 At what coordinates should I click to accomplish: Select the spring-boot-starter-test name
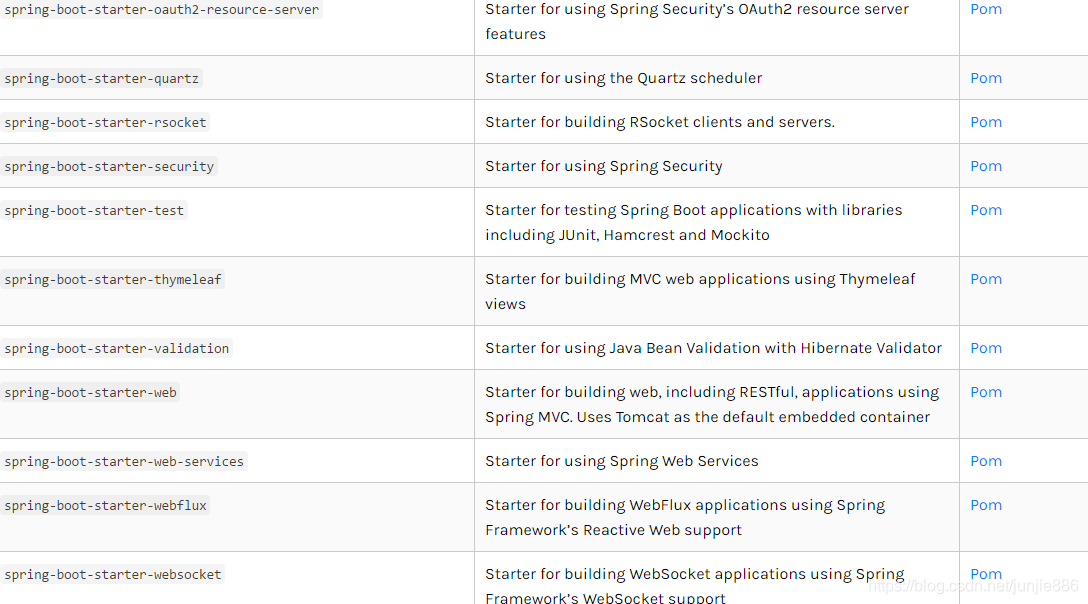tap(94, 210)
